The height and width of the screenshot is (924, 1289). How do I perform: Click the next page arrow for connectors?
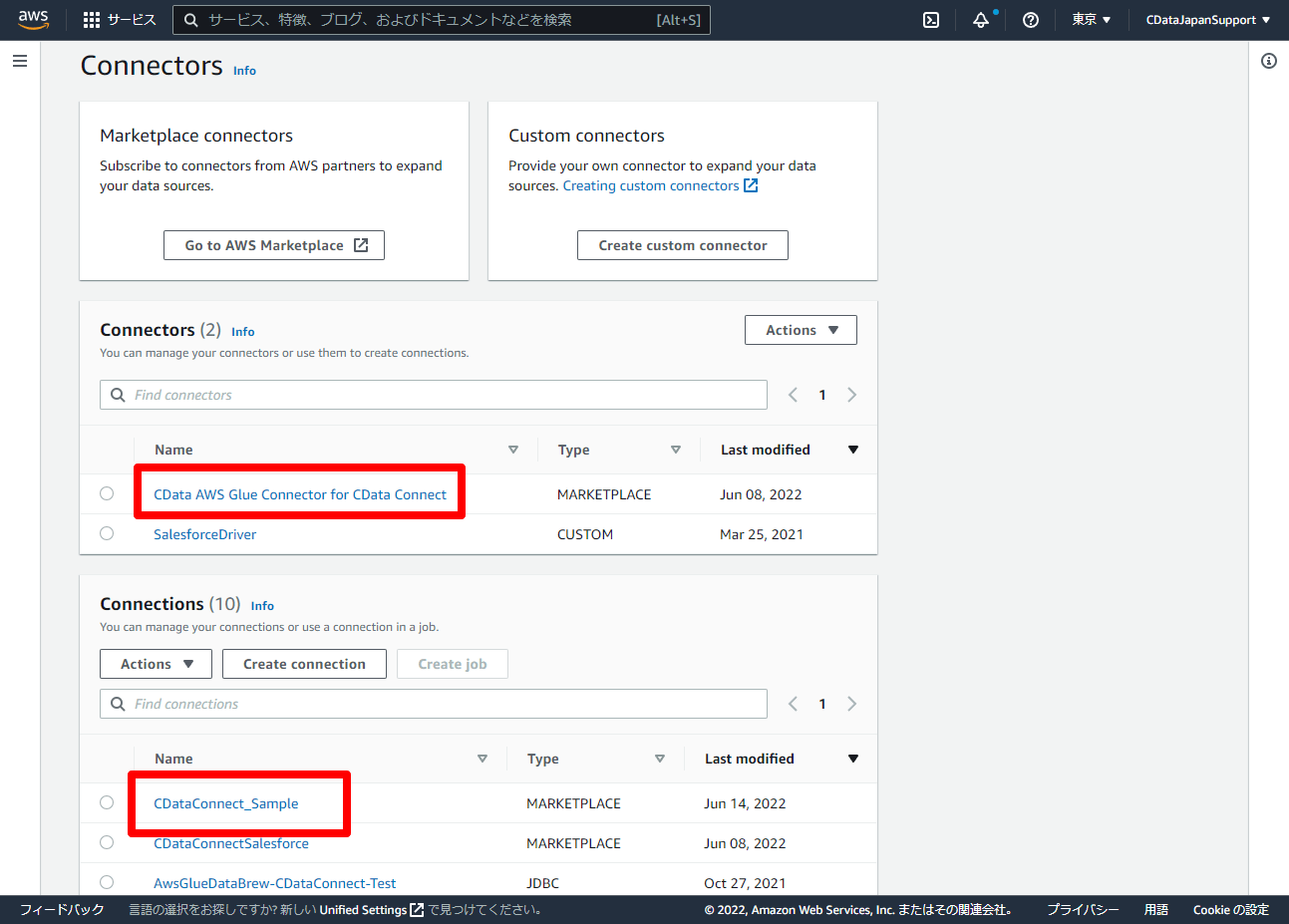click(x=851, y=395)
